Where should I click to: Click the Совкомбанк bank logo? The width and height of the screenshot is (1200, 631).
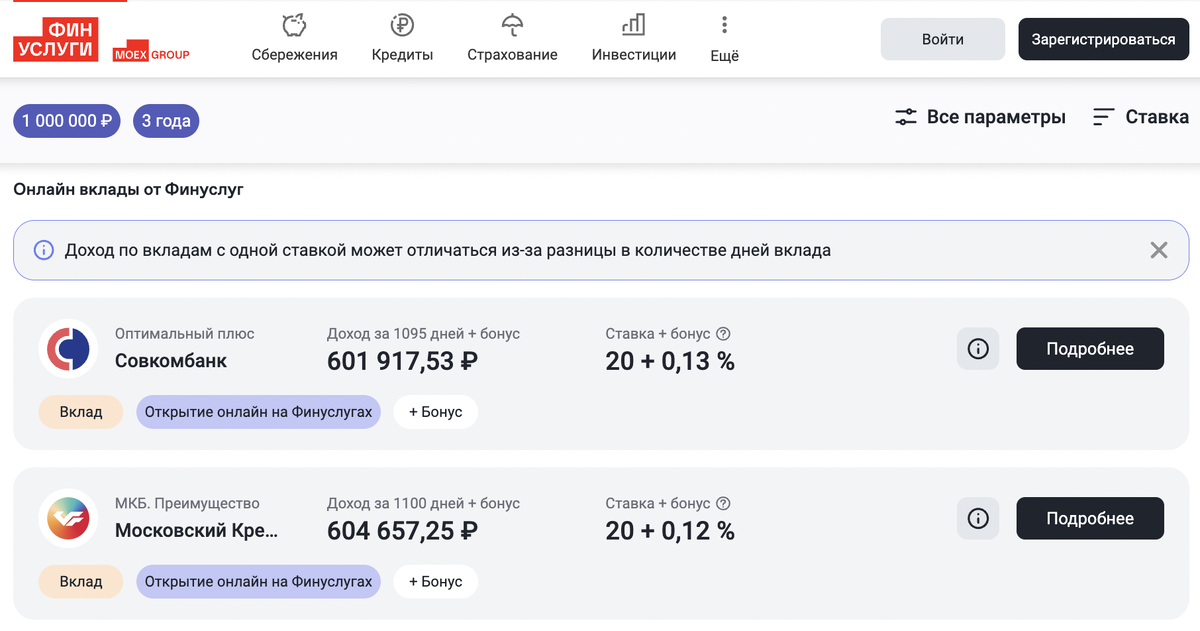tap(68, 349)
